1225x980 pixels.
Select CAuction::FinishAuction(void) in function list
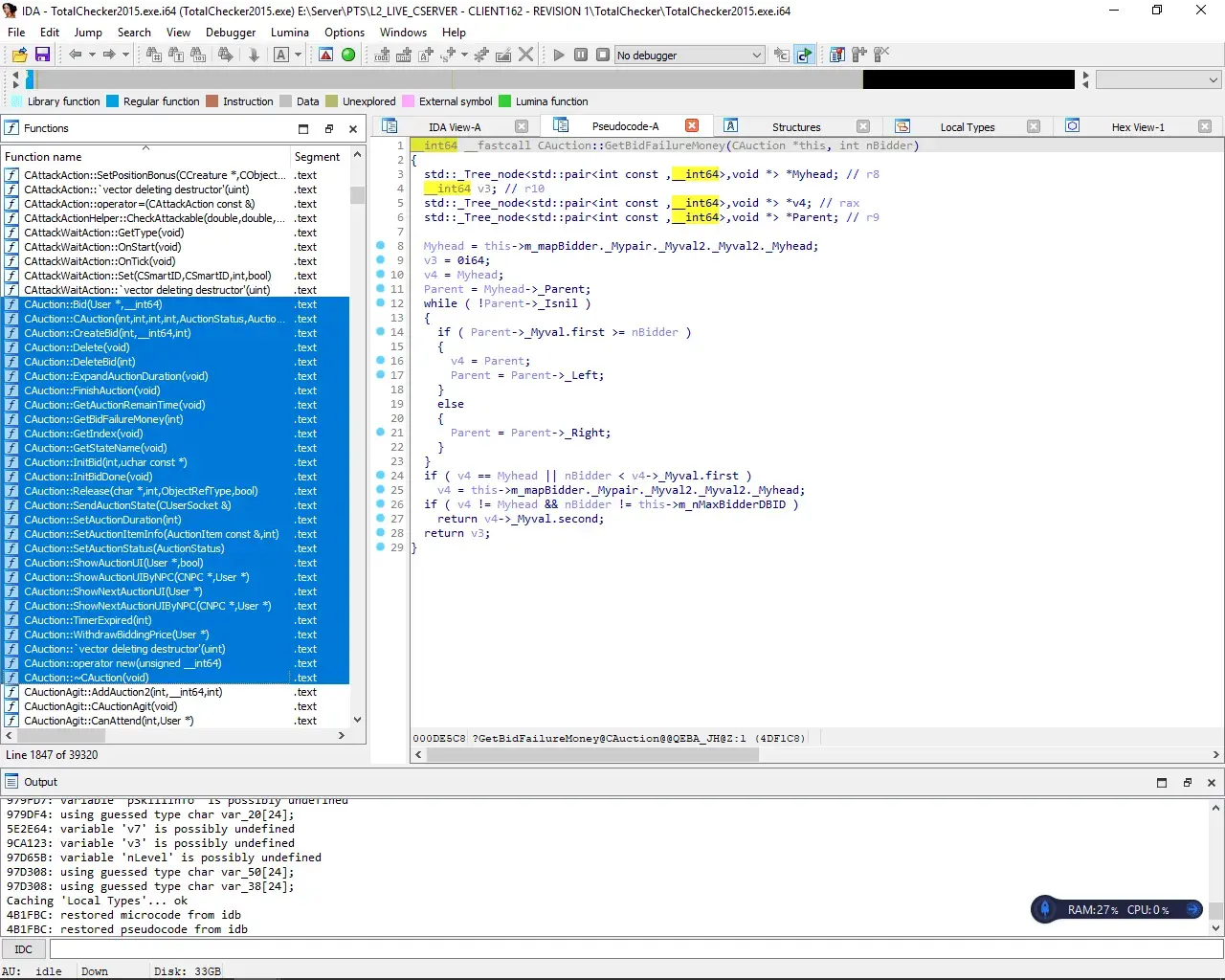coord(175,390)
